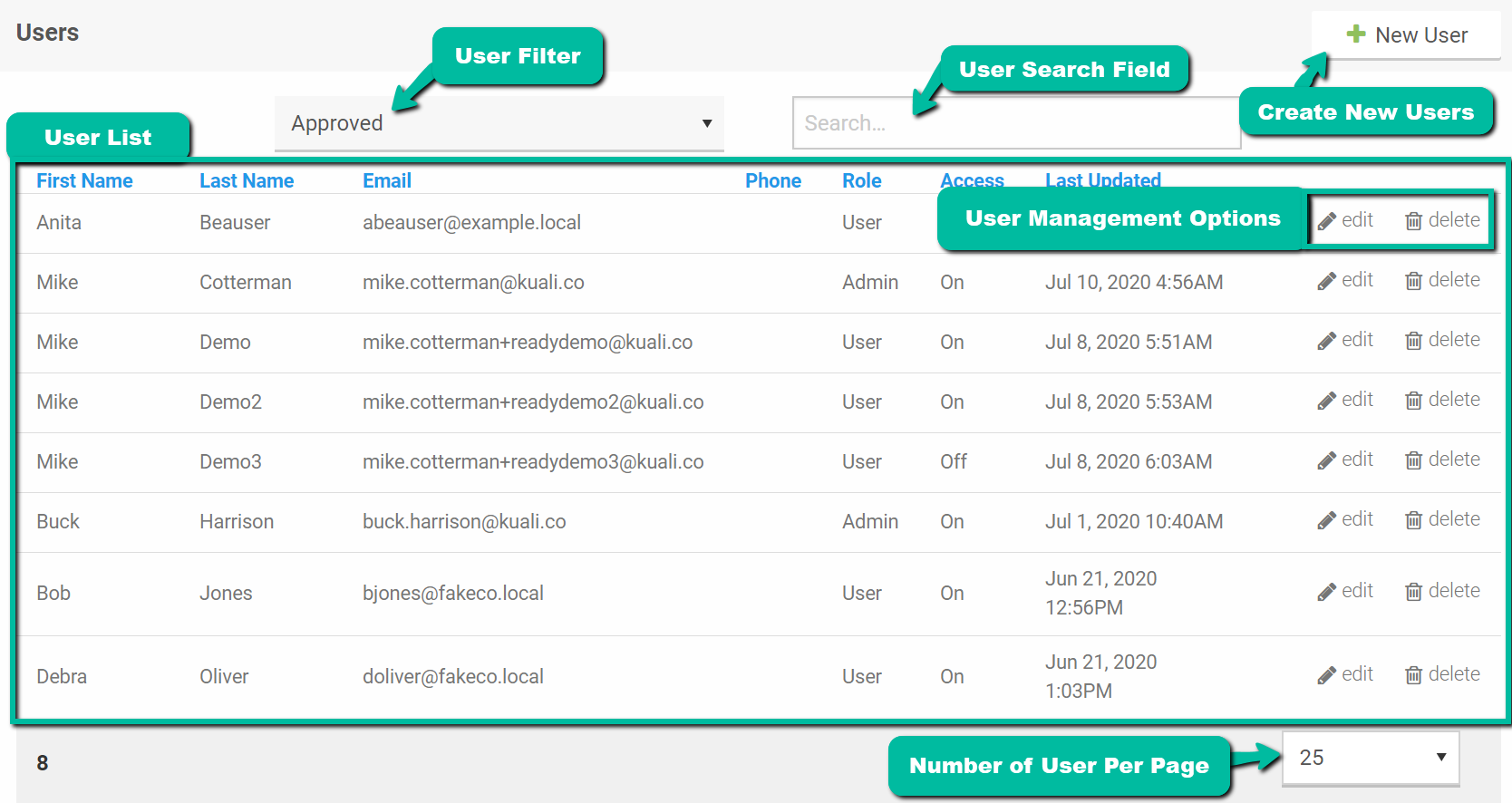Click the trash delete icon for Buck Harrison
1512x803 pixels.
point(1413,520)
